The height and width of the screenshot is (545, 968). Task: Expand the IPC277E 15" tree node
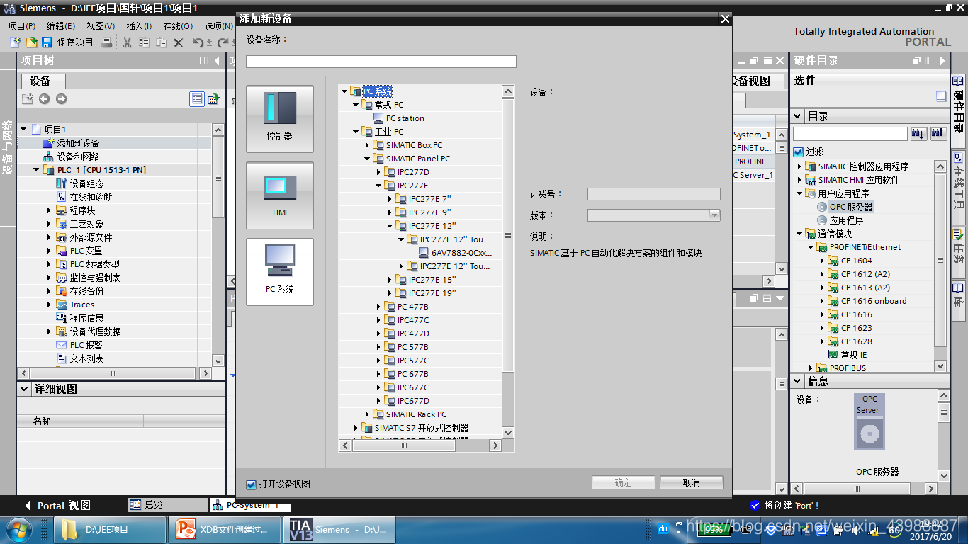click(390, 280)
